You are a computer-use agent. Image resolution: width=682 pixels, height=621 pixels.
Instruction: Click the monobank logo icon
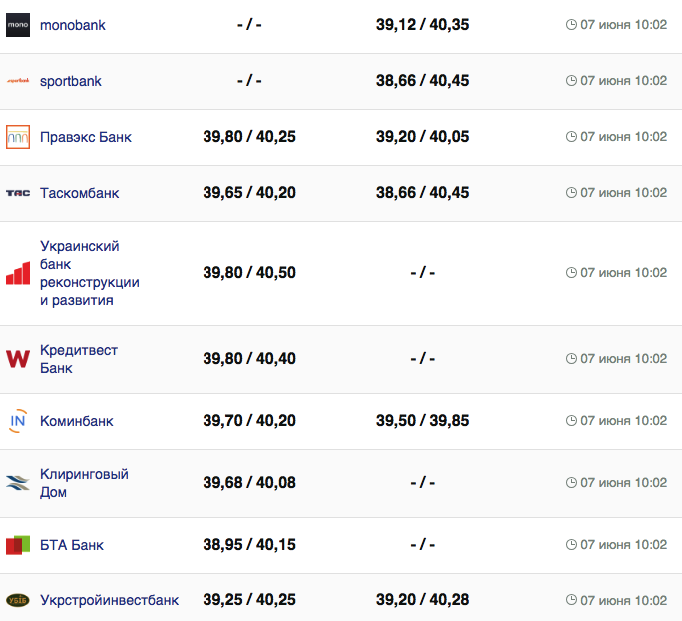click(x=18, y=25)
